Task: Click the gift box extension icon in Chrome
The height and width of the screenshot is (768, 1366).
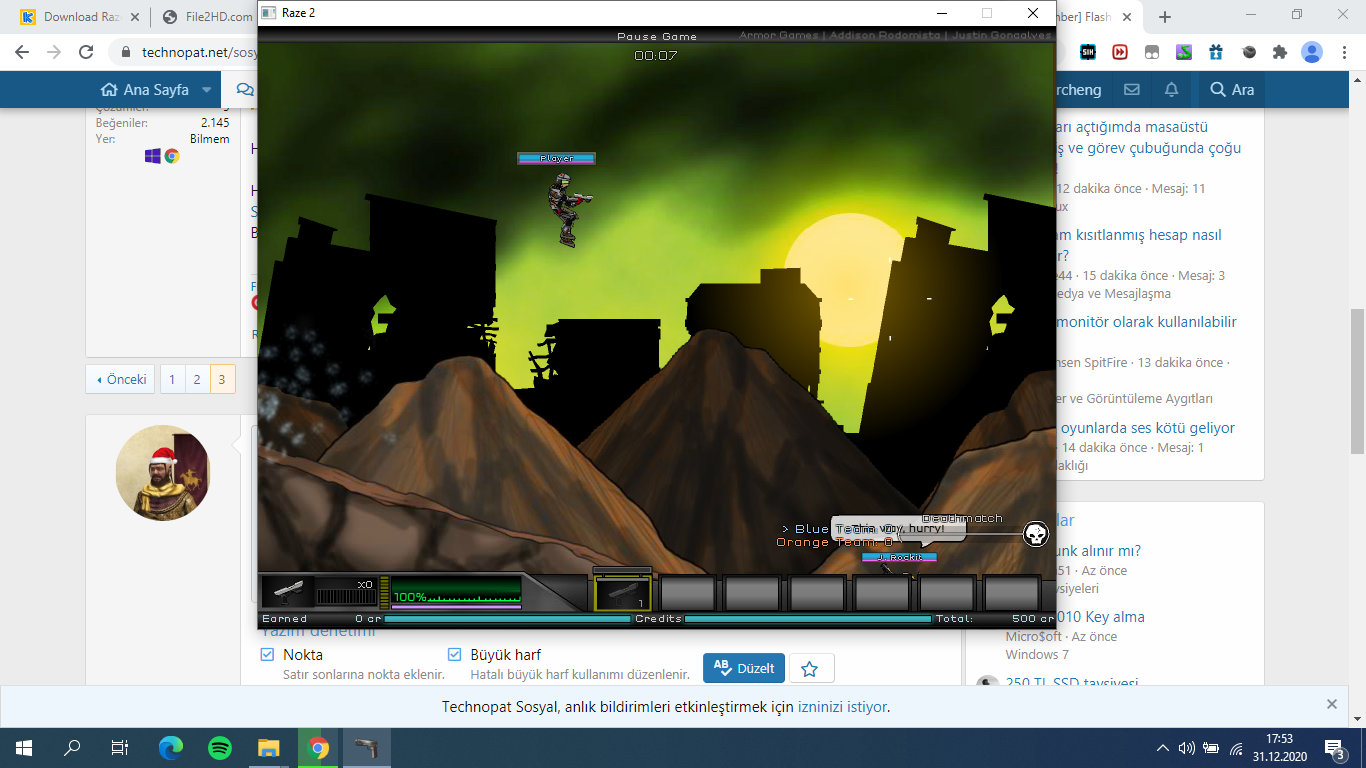Action: pos(1216,52)
